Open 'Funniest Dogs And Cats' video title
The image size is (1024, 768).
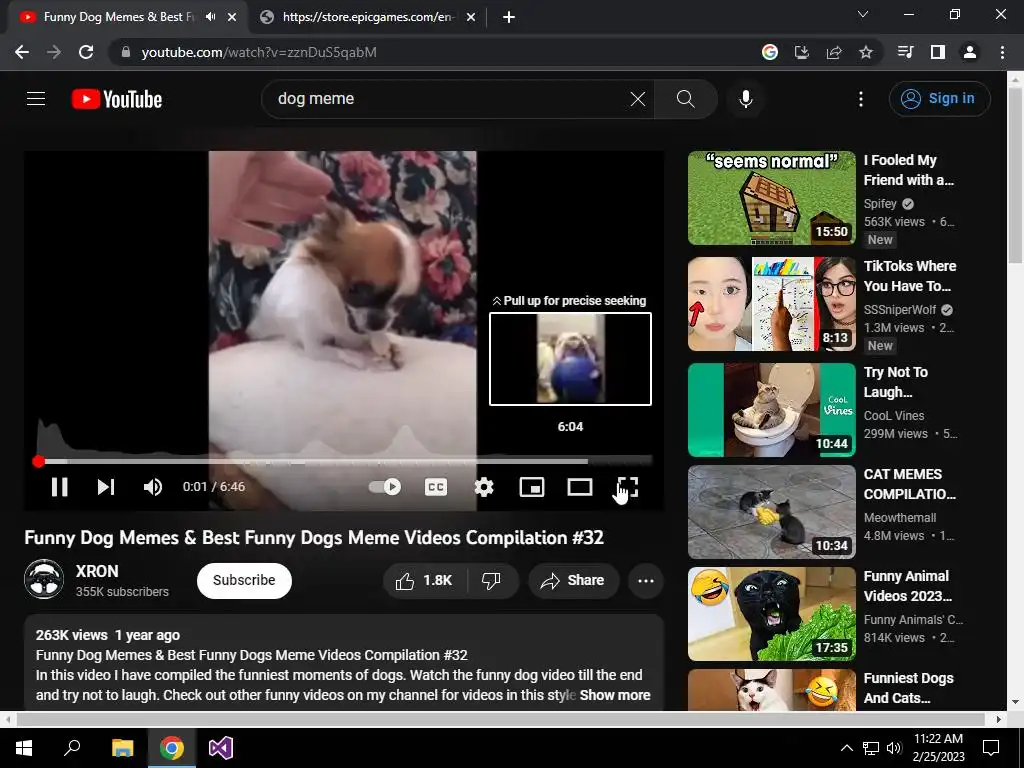pyautogui.click(x=908, y=688)
